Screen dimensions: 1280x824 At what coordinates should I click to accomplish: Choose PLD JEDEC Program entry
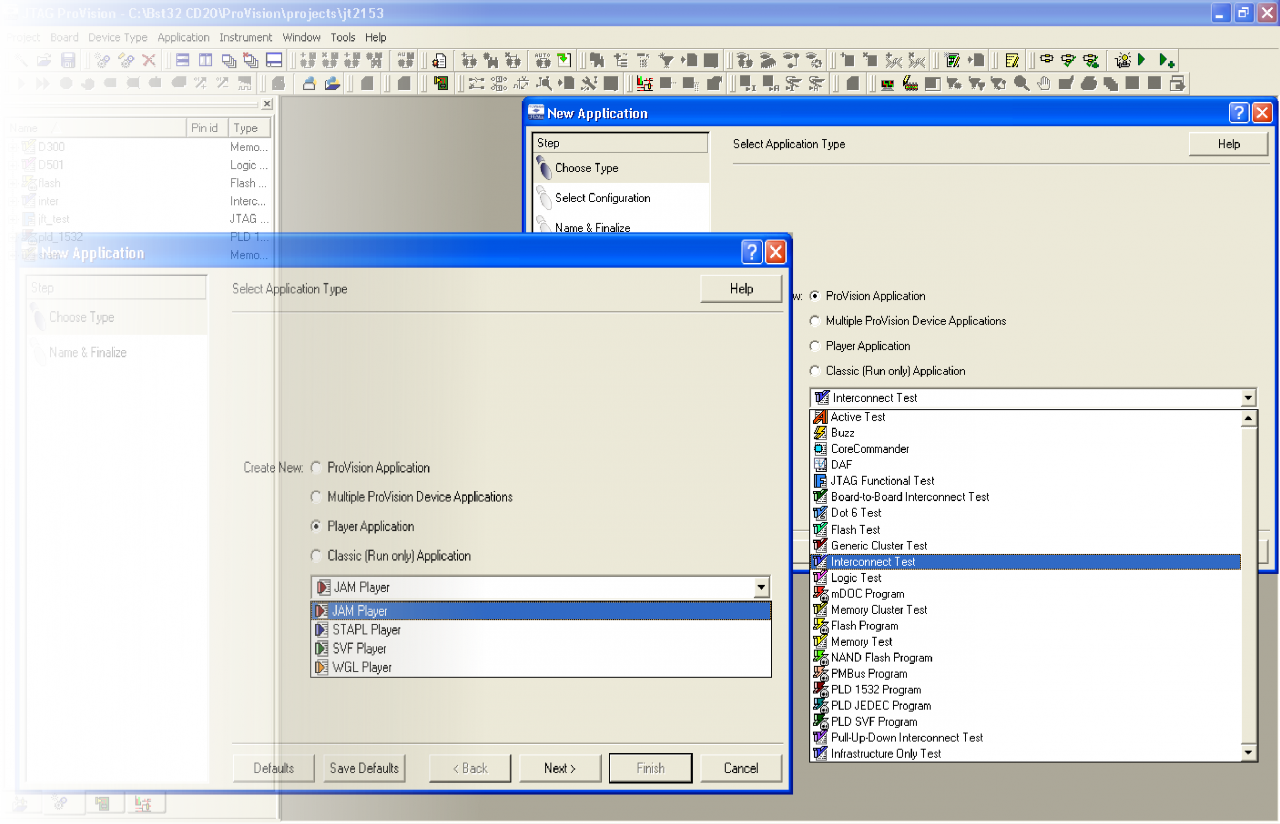coord(1025,706)
